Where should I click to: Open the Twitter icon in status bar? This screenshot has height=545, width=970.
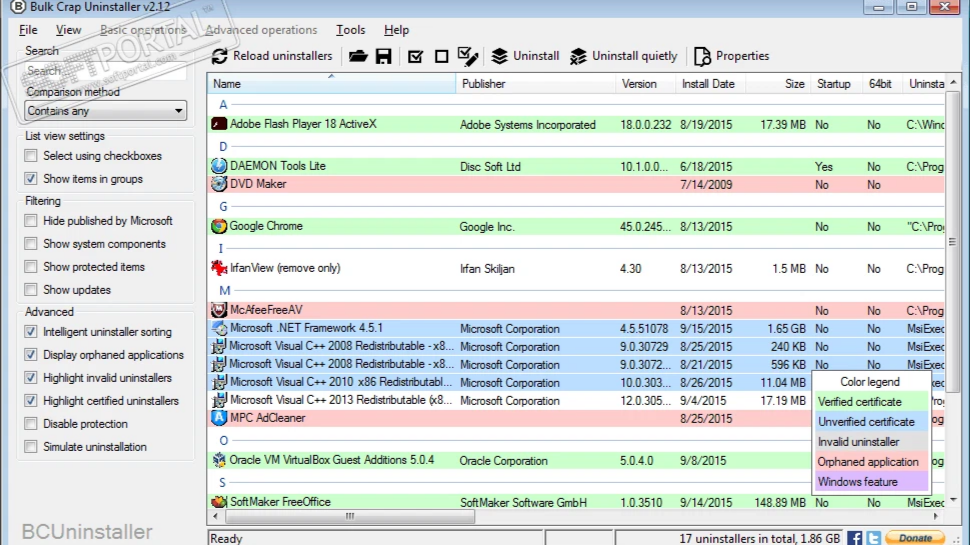tap(873, 538)
